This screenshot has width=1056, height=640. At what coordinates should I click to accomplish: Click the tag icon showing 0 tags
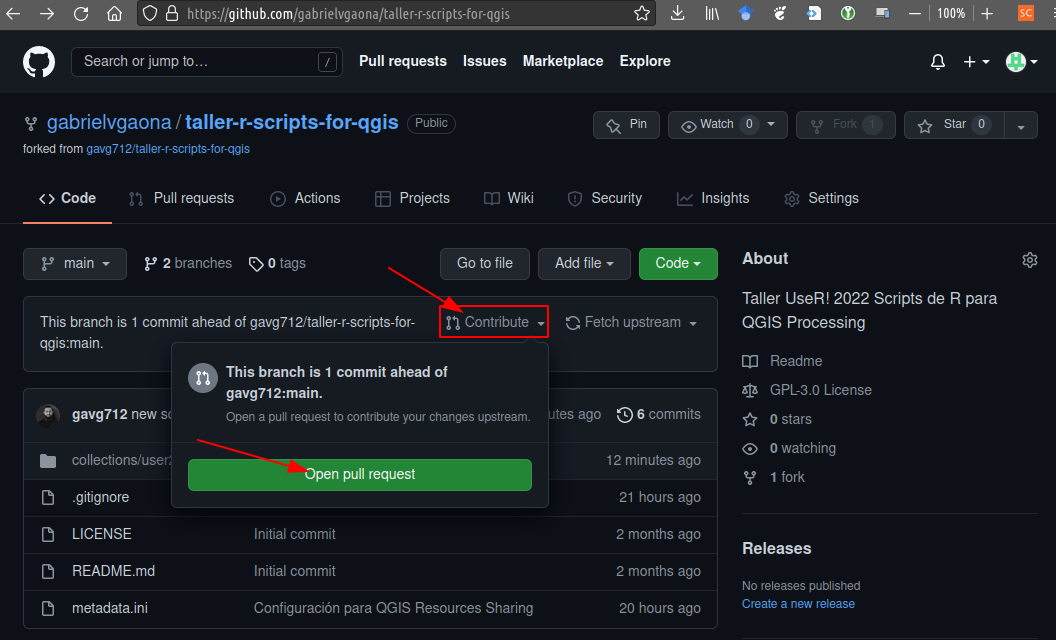point(257,263)
